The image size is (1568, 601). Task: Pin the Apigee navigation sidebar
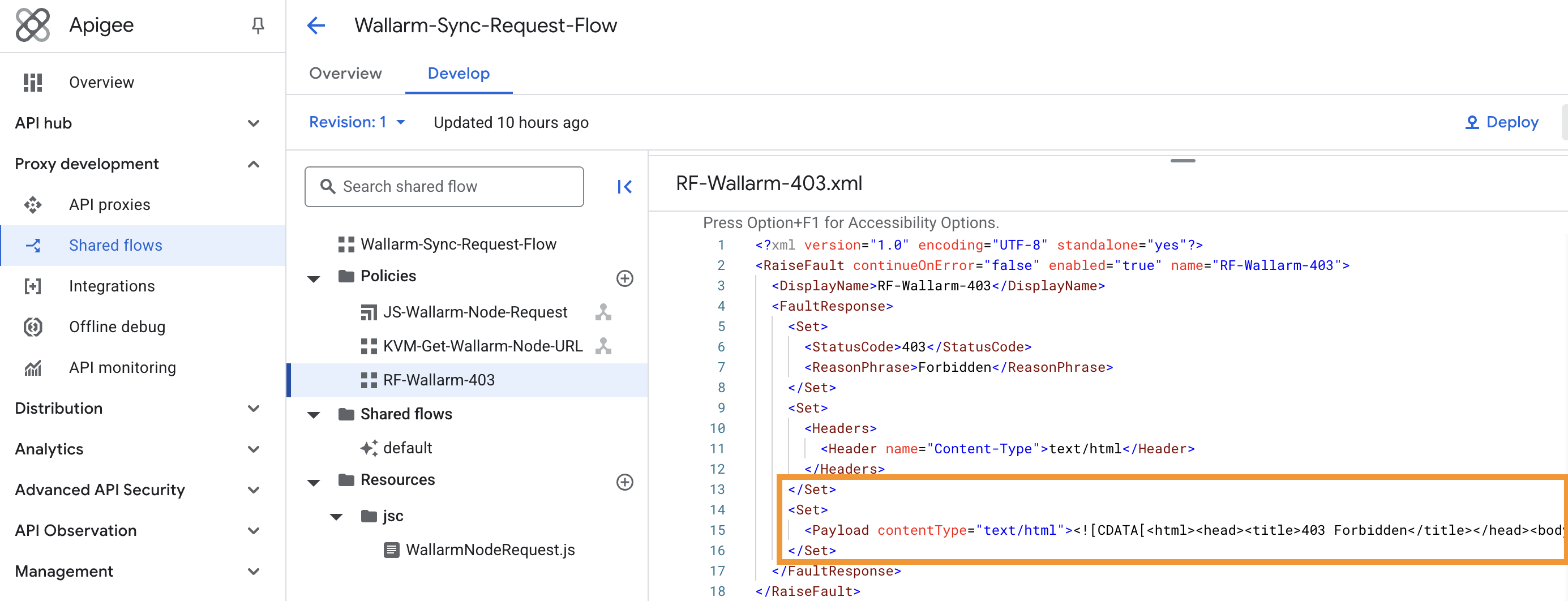pos(258,25)
